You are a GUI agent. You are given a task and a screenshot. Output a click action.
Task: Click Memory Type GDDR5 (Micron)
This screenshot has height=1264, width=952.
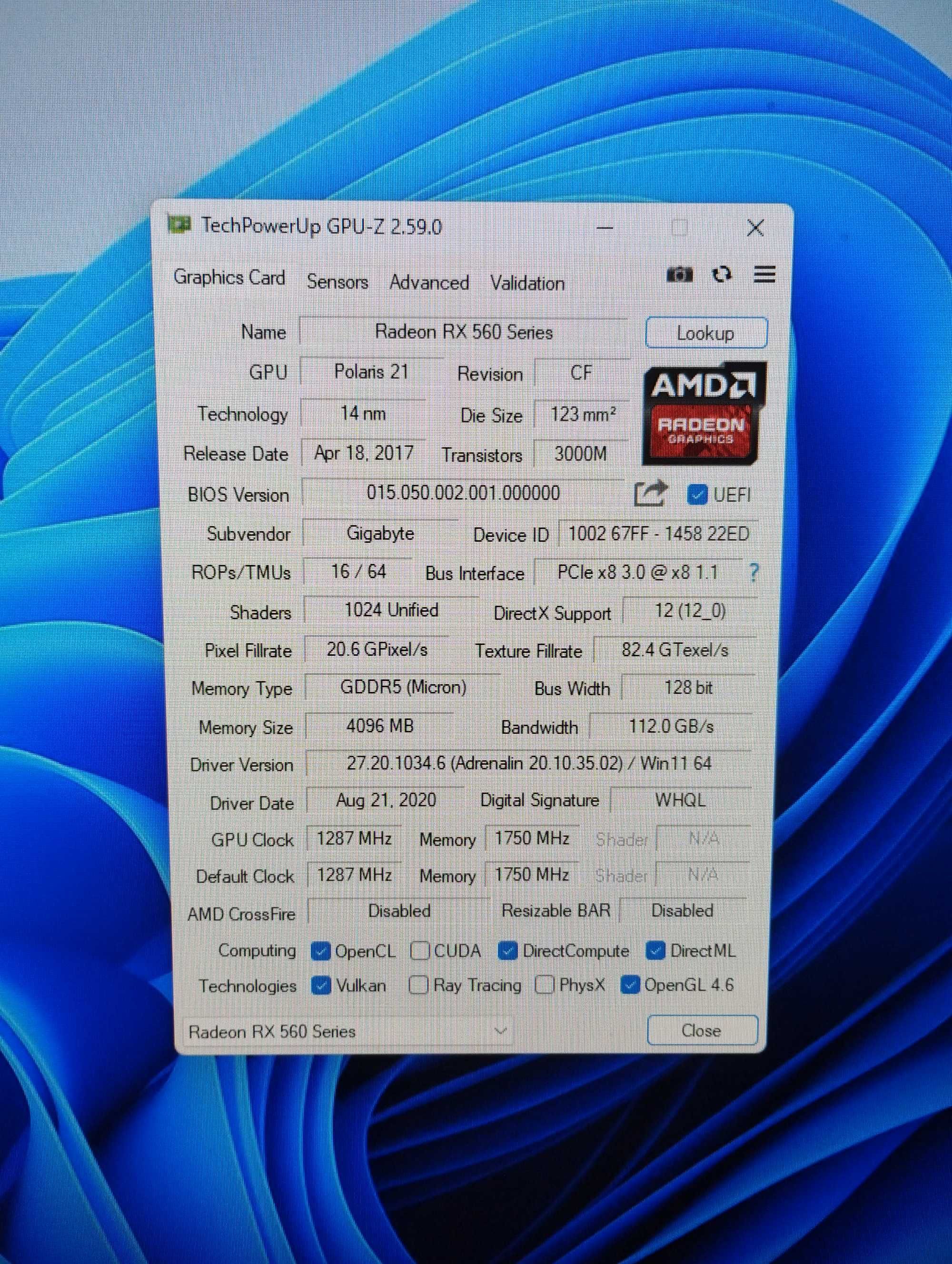(x=404, y=687)
